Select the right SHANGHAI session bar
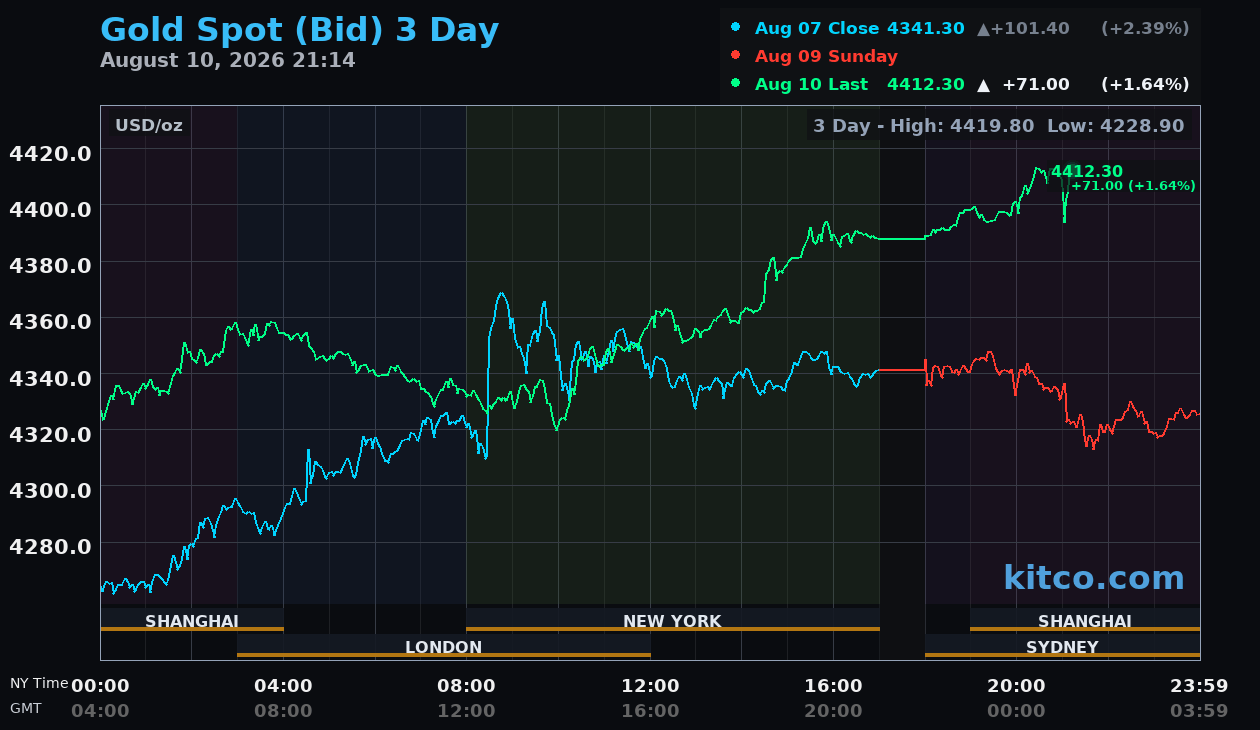 (x=1085, y=620)
